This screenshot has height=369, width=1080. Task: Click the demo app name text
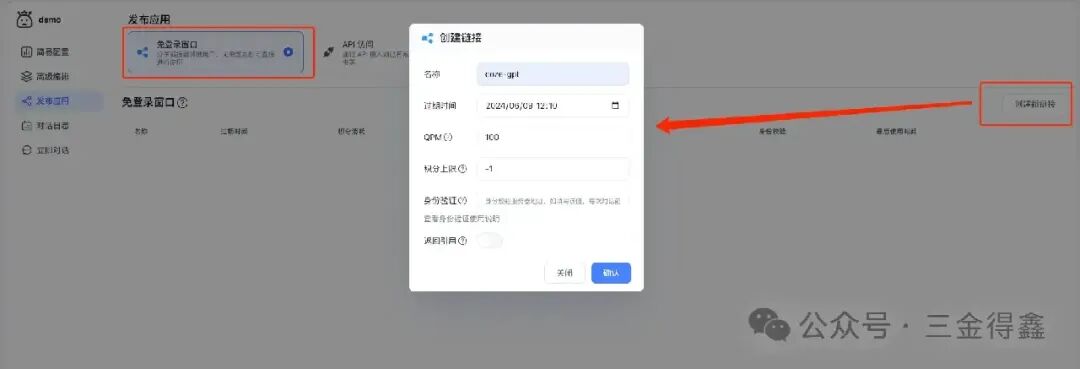(50, 20)
